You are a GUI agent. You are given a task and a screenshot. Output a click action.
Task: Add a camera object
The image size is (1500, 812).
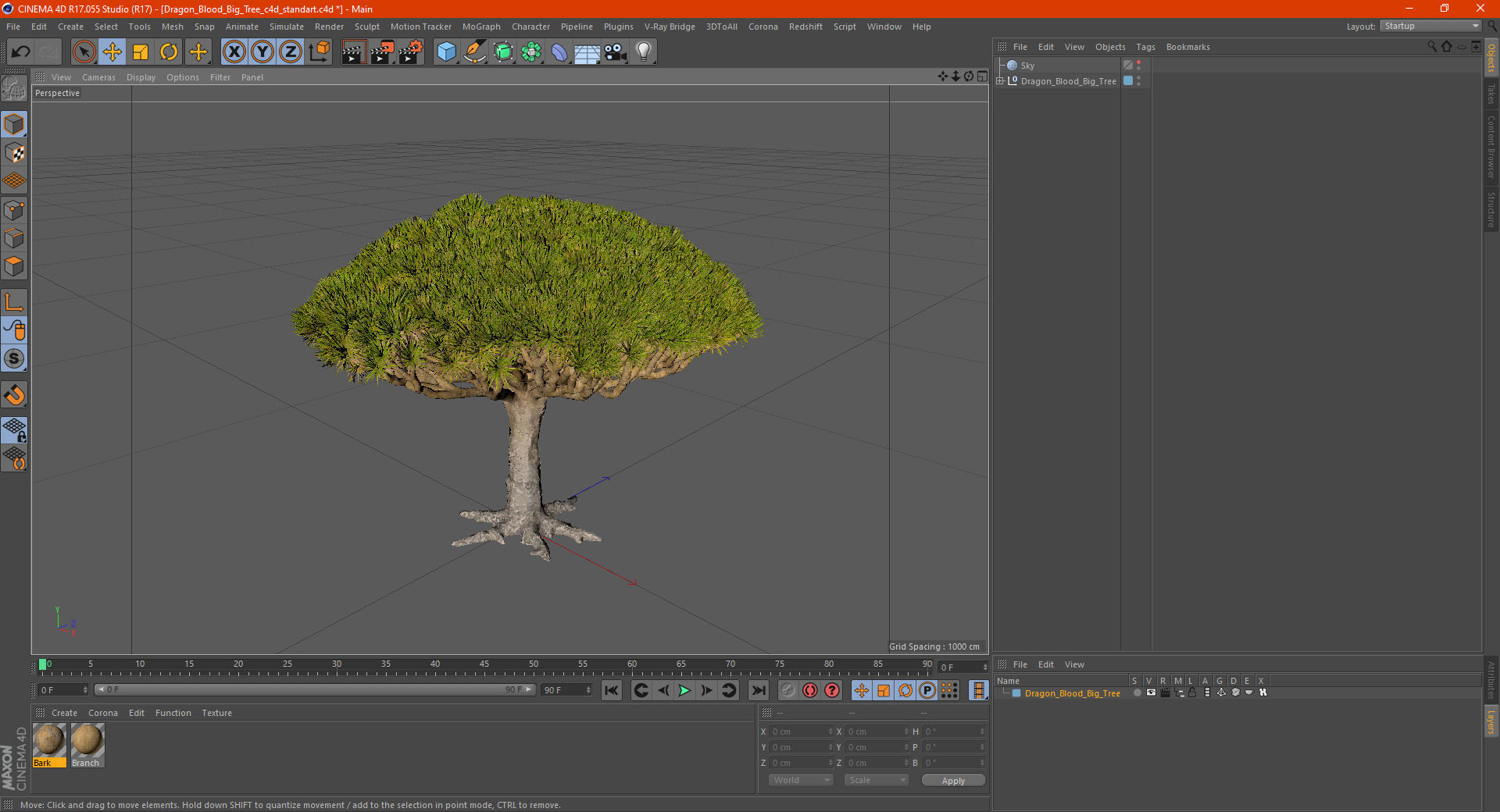pyautogui.click(x=616, y=52)
